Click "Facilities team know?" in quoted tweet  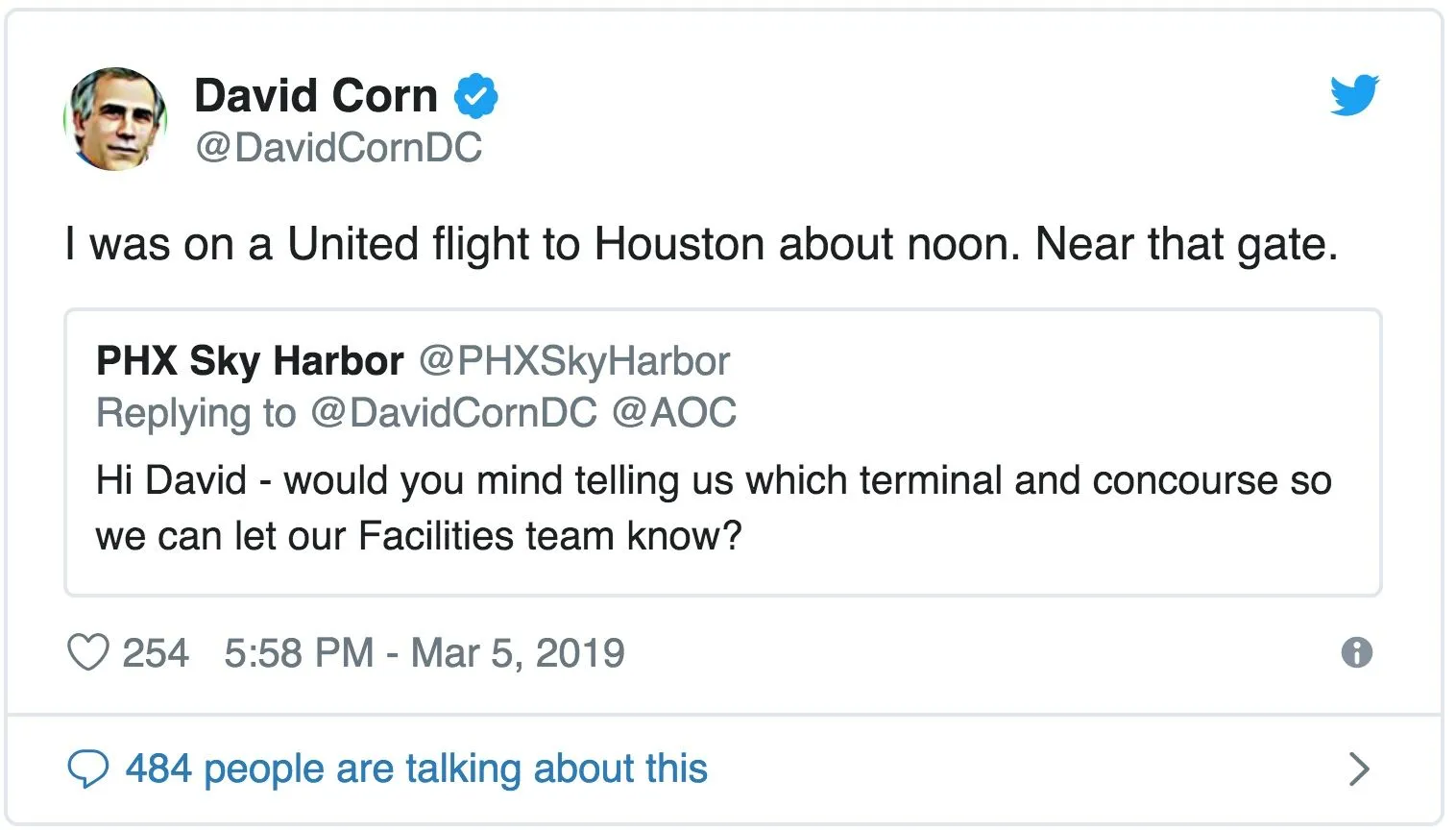(549, 536)
